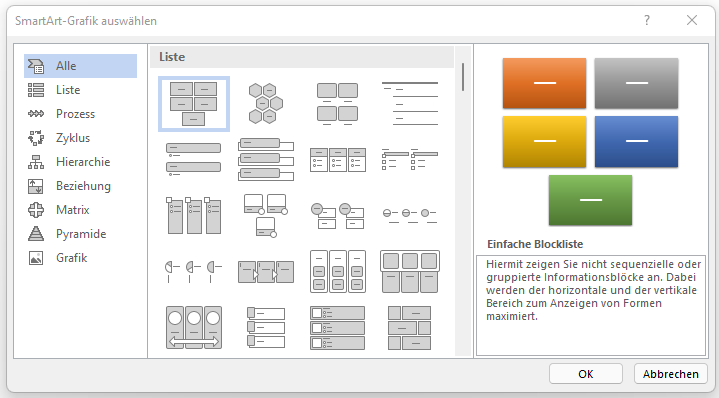Screen dimensions: 719x398
Task: Click the blue preview block
Action: pyautogui.click(x=636, y=141)
